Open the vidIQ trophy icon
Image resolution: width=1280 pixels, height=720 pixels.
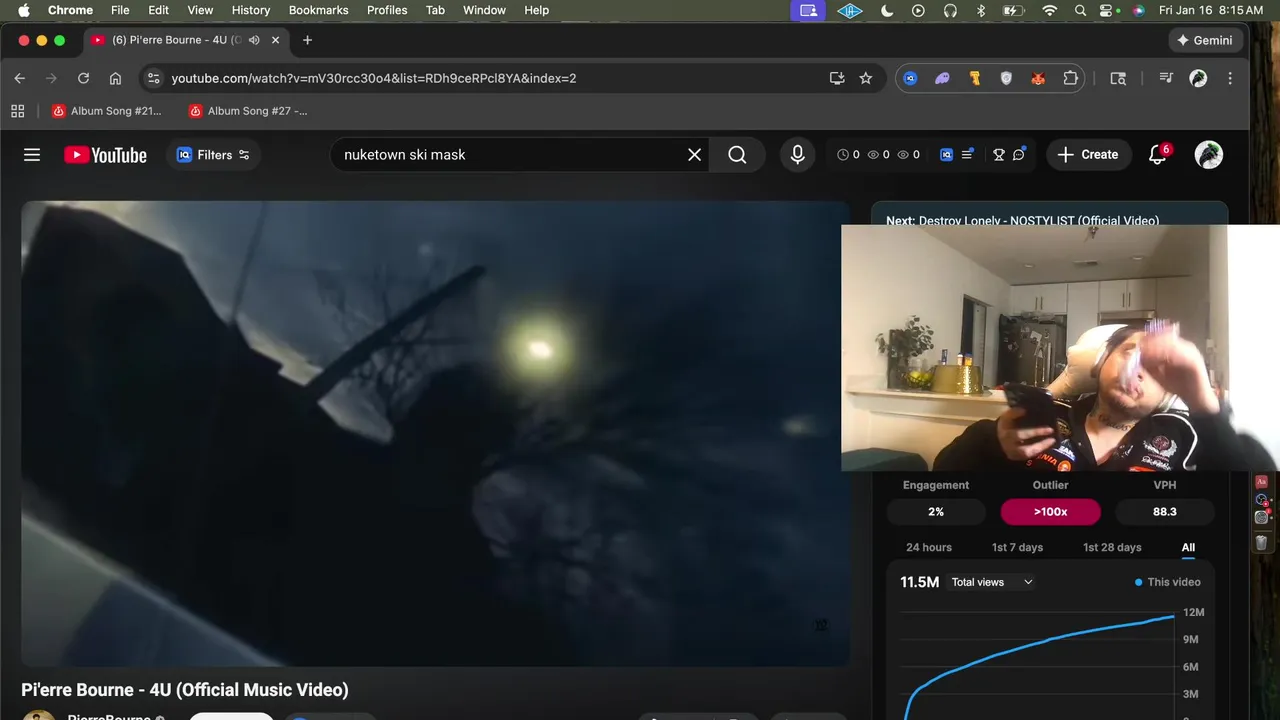point(998,155)
